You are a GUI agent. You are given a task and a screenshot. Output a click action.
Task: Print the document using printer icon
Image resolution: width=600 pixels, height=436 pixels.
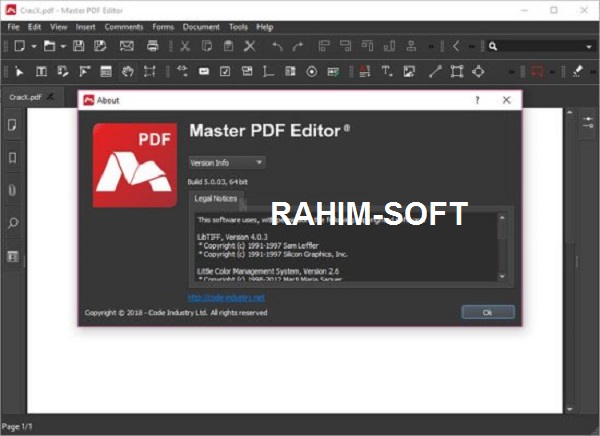(x=153, y=46)
